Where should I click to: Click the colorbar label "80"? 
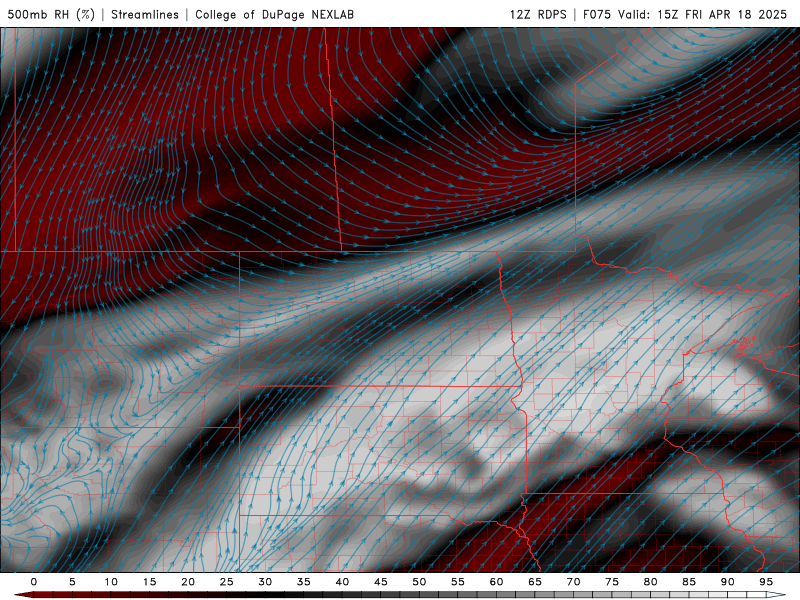point(651,582)
